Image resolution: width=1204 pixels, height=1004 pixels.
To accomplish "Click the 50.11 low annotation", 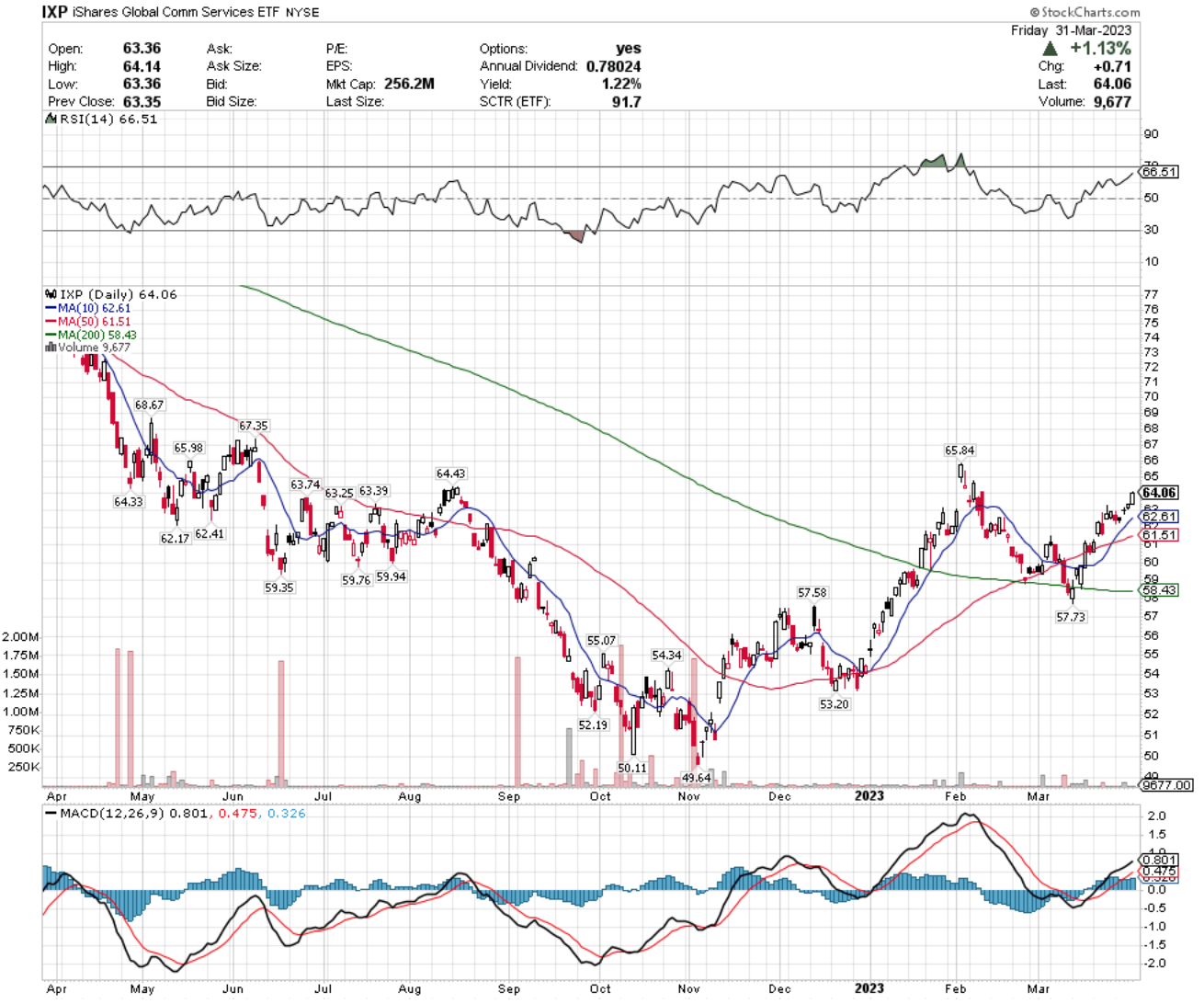I will point(632,768).
